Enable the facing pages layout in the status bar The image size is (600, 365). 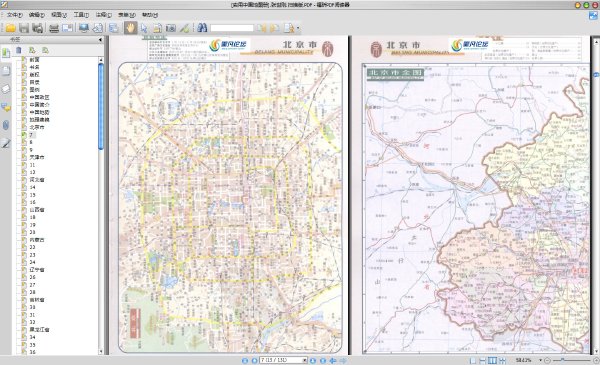click(492, 360)
